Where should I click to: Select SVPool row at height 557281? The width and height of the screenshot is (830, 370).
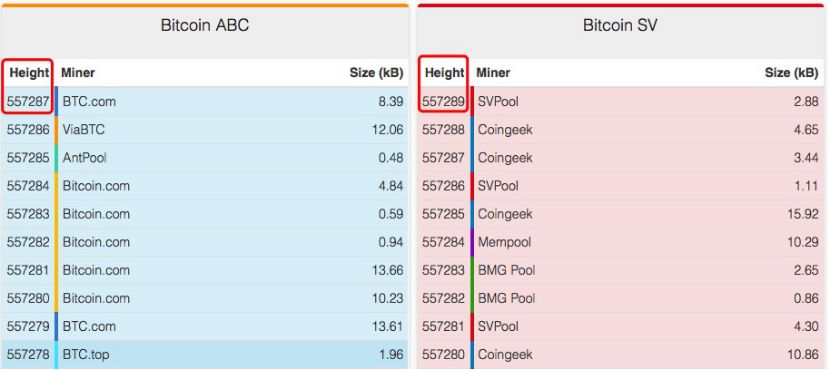click(620, 326)
